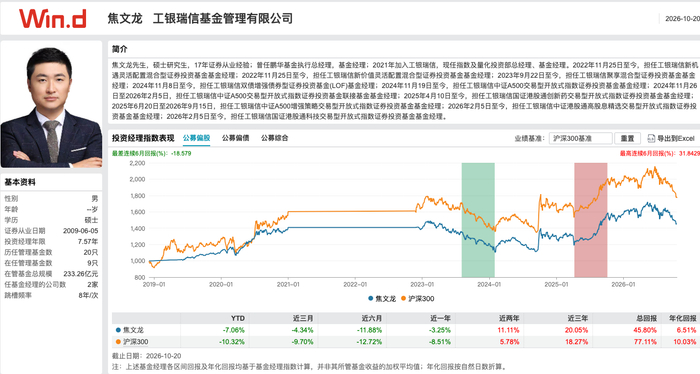
Task: Click the 基本资料 section heading
Action: [x=20, y=182]
